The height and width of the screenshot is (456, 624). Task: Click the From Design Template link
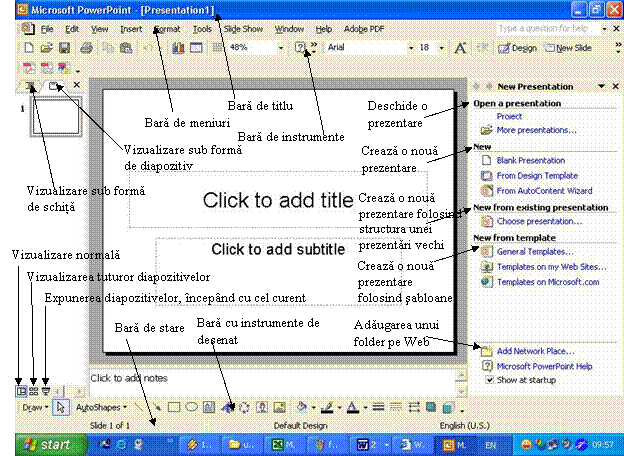(x=534, y=175)
